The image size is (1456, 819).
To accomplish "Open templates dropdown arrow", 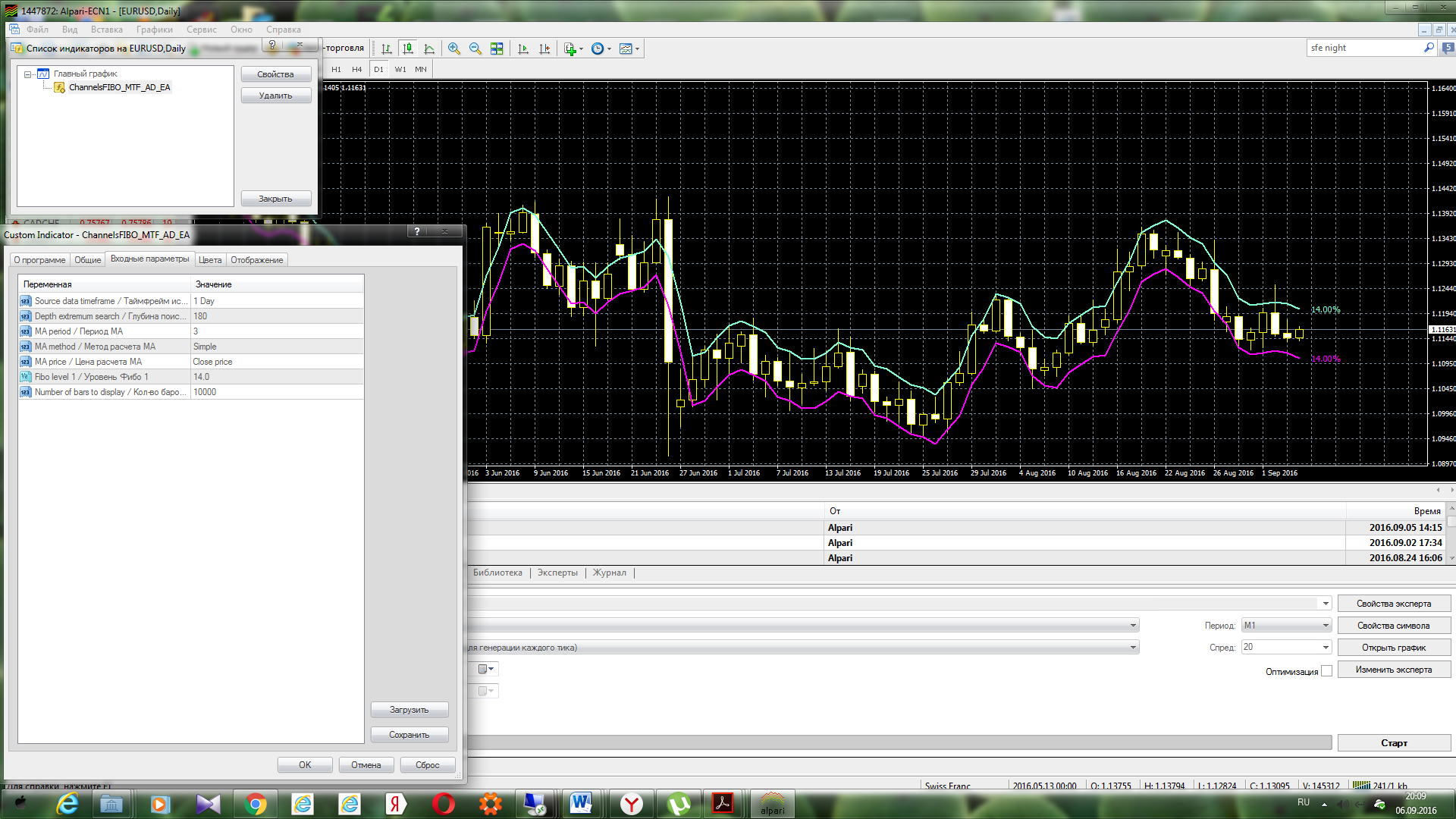I will click(x=637, y=49).
